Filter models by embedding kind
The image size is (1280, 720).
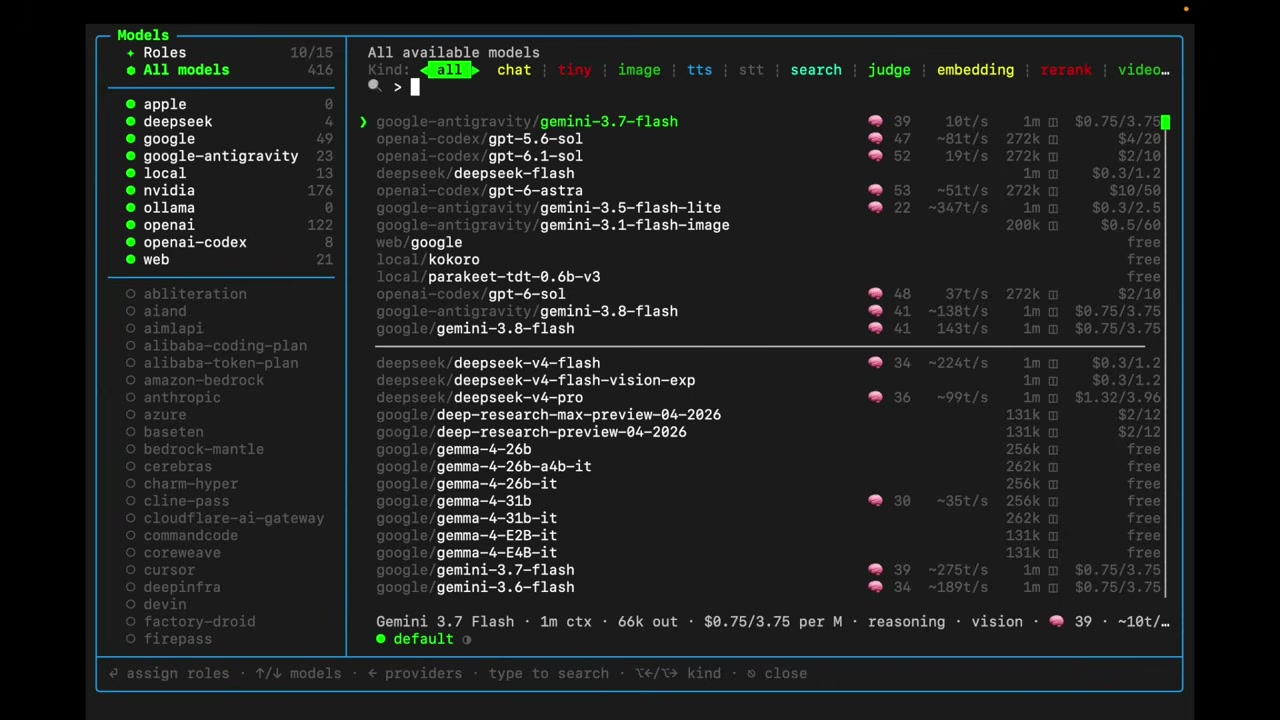975,70
